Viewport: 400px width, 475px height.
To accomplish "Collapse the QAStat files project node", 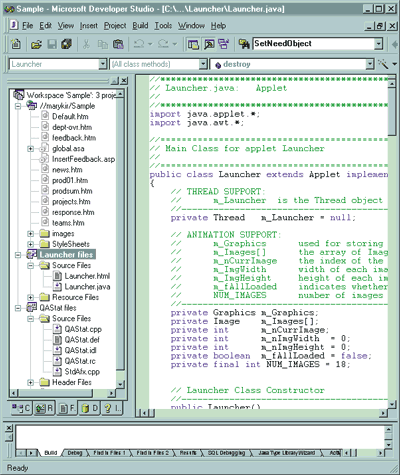I will [x=18, y=308].
